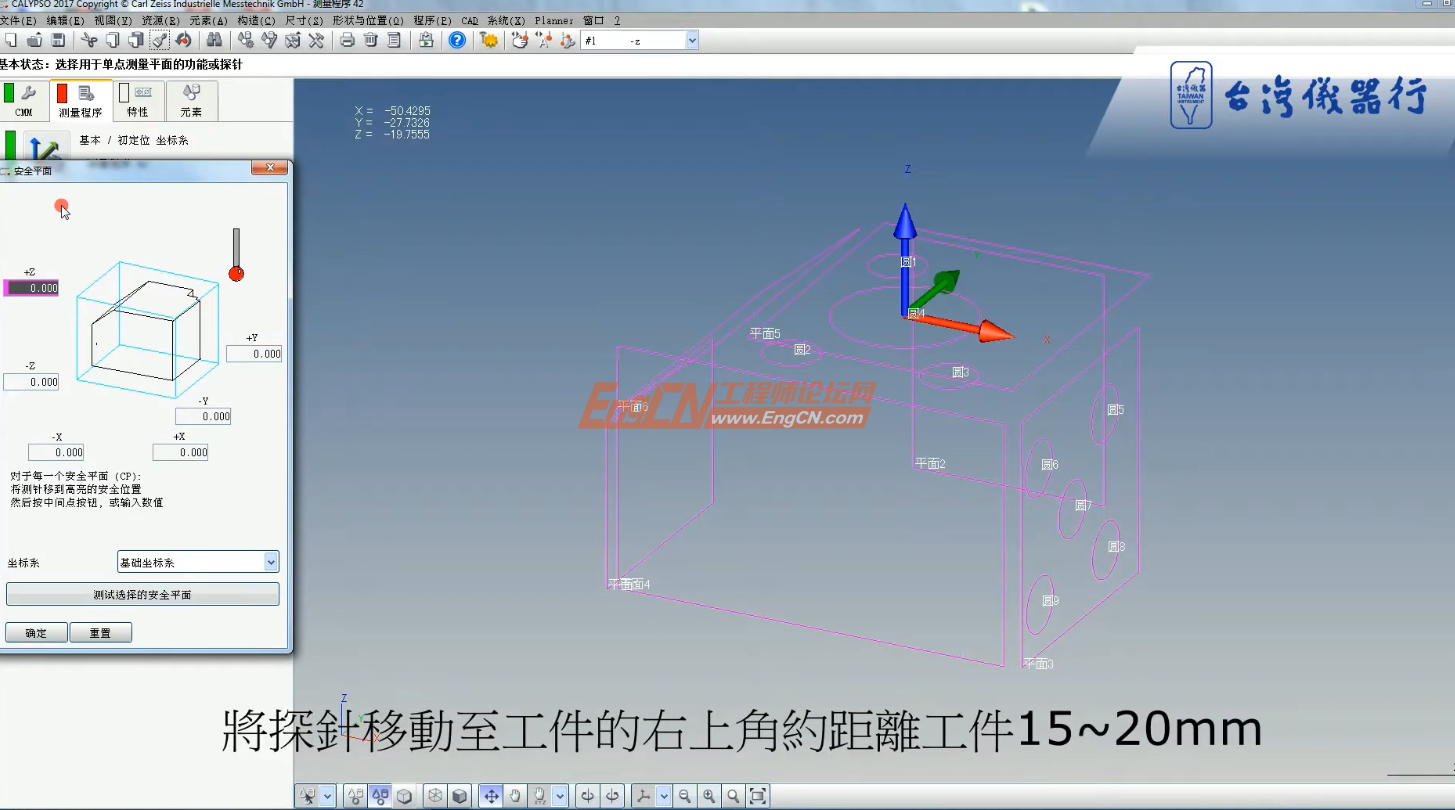Open the 基础坐标系 coordinate system dropdown
1455x810 pixels.
click(x=268, y=561)
